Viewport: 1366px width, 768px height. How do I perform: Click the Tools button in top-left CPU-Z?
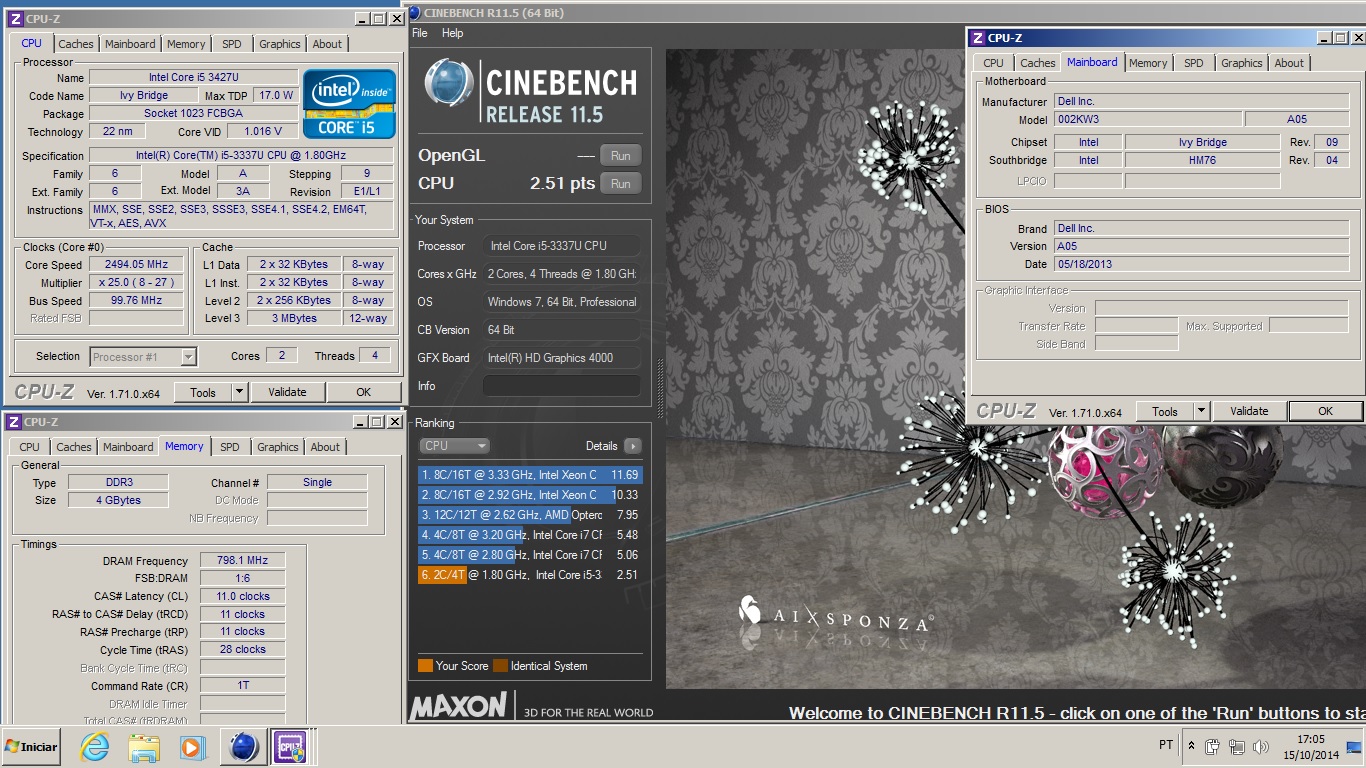click(203, 392)
